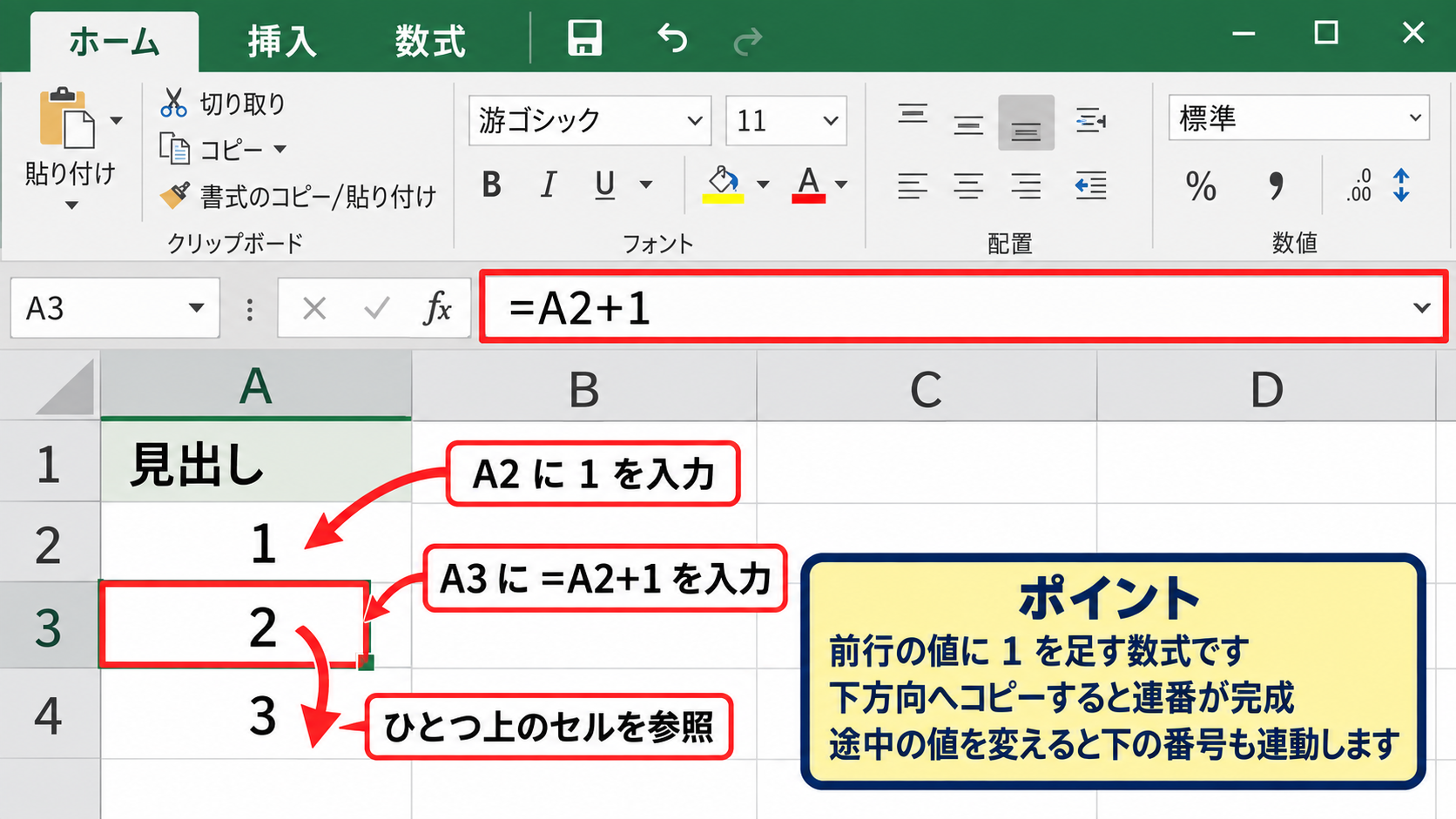
Task: Select row 3 header
Action: (x=50, y=626)
